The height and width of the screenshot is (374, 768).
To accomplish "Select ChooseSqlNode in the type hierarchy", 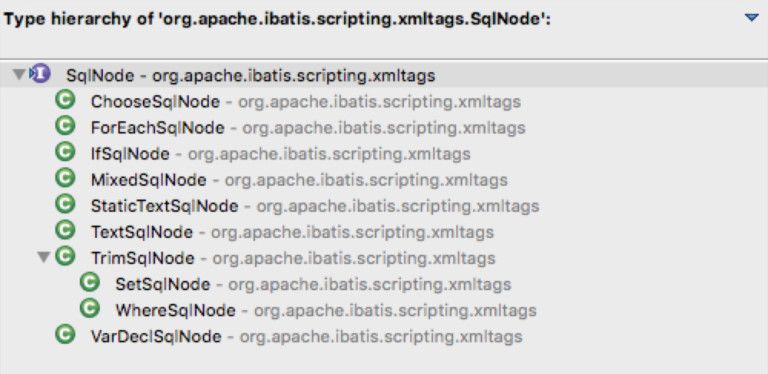I will click(x=306, y=102).
